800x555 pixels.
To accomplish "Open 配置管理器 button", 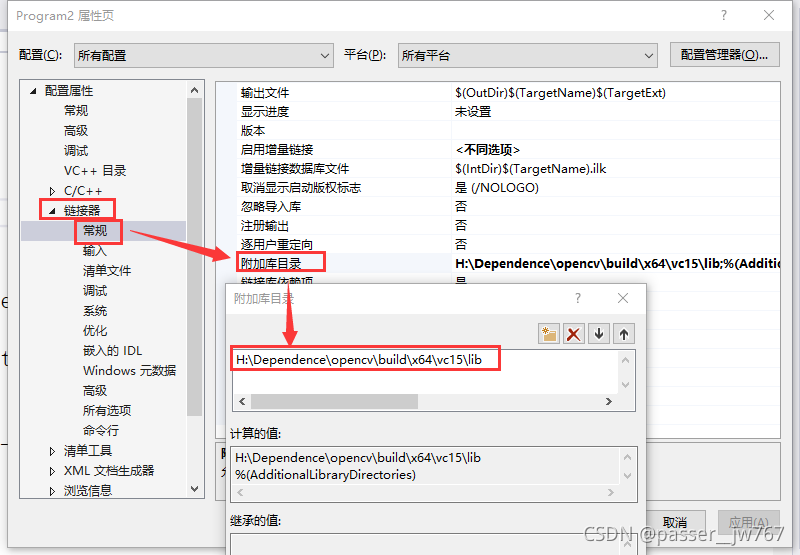I will [x=724, y=55].
